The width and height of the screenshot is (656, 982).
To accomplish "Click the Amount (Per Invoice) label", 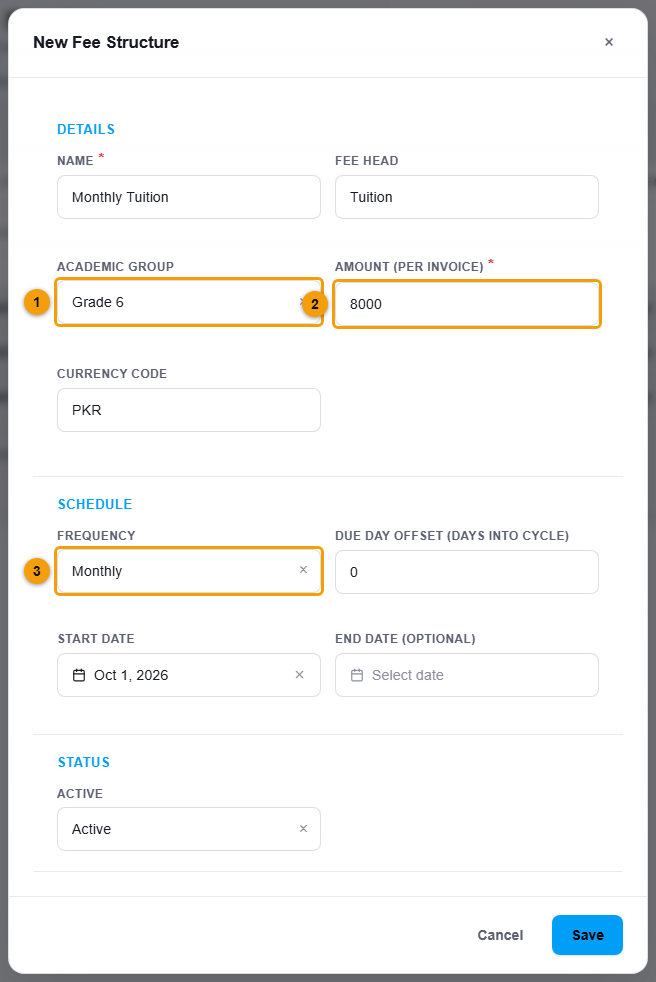I will pos(409,267).
